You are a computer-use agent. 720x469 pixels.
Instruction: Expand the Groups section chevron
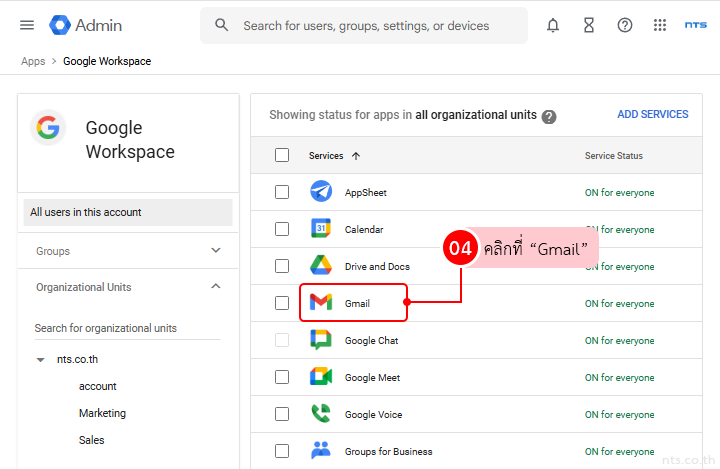point(216,251)
